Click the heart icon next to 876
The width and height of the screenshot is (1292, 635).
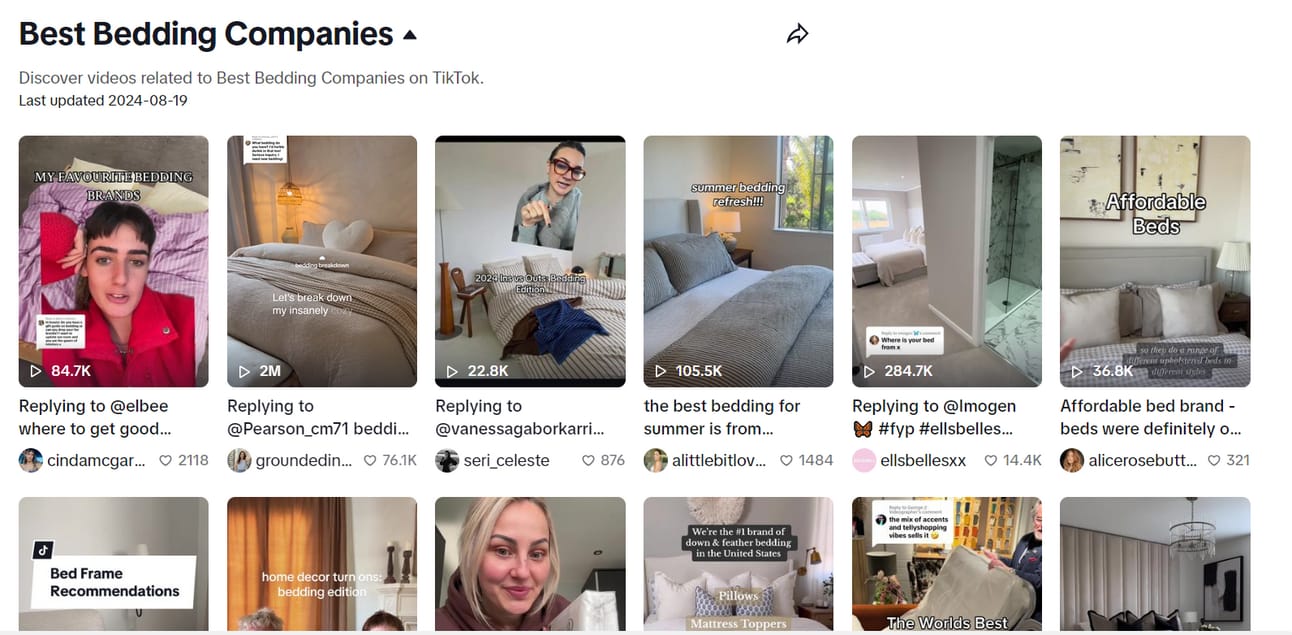[588, 460]
